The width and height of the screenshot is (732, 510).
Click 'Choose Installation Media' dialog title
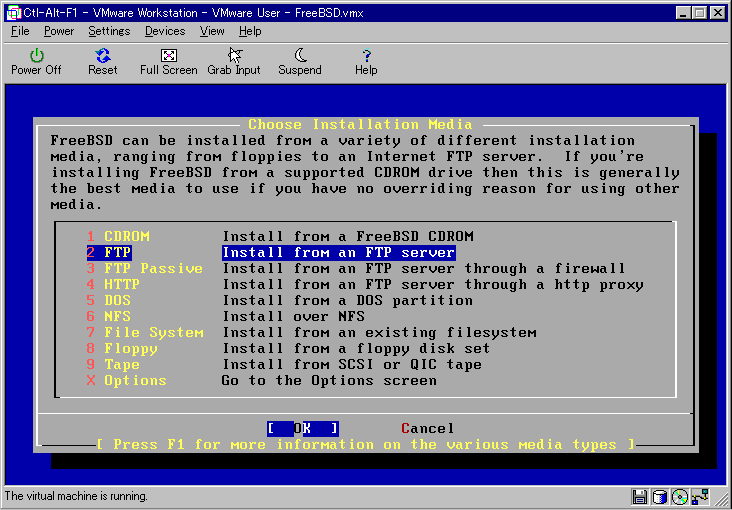click(x=360, y=125)
